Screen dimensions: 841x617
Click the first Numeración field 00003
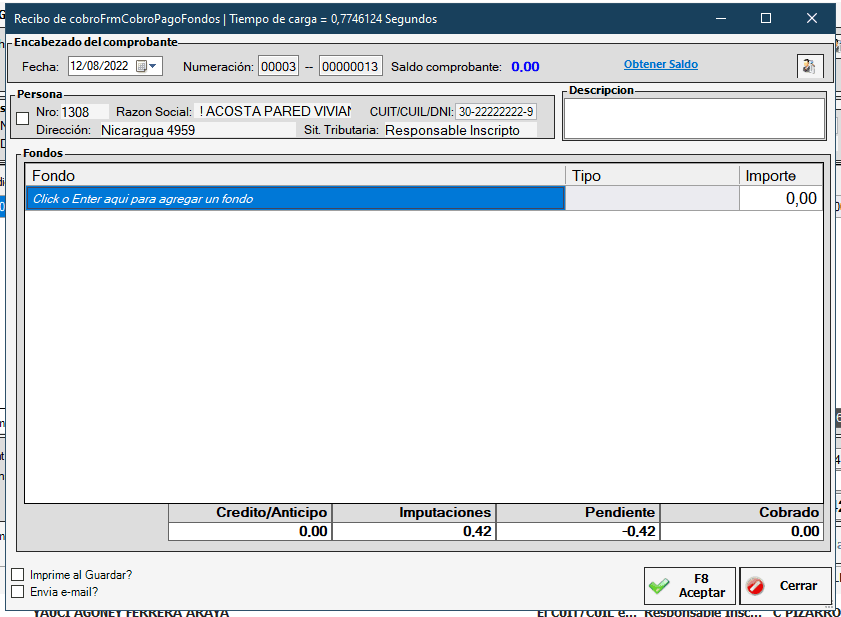(278, 67)
